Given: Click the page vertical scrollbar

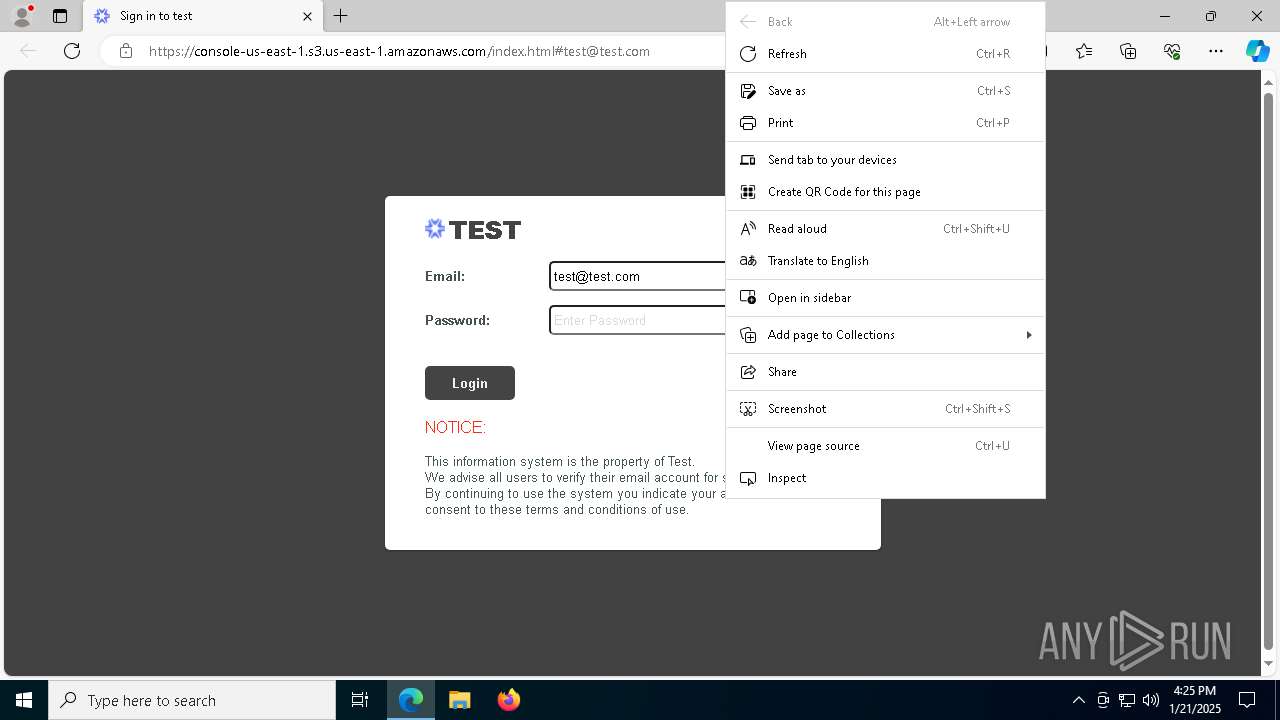Looking at the screenshot, I should pos(1269,370).
